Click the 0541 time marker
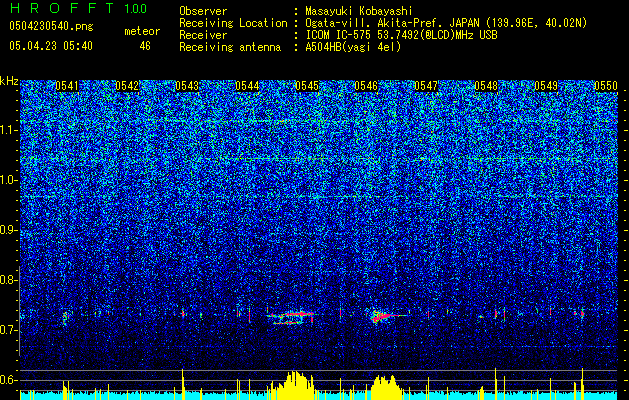629x400 pixels. pos(67,86)
